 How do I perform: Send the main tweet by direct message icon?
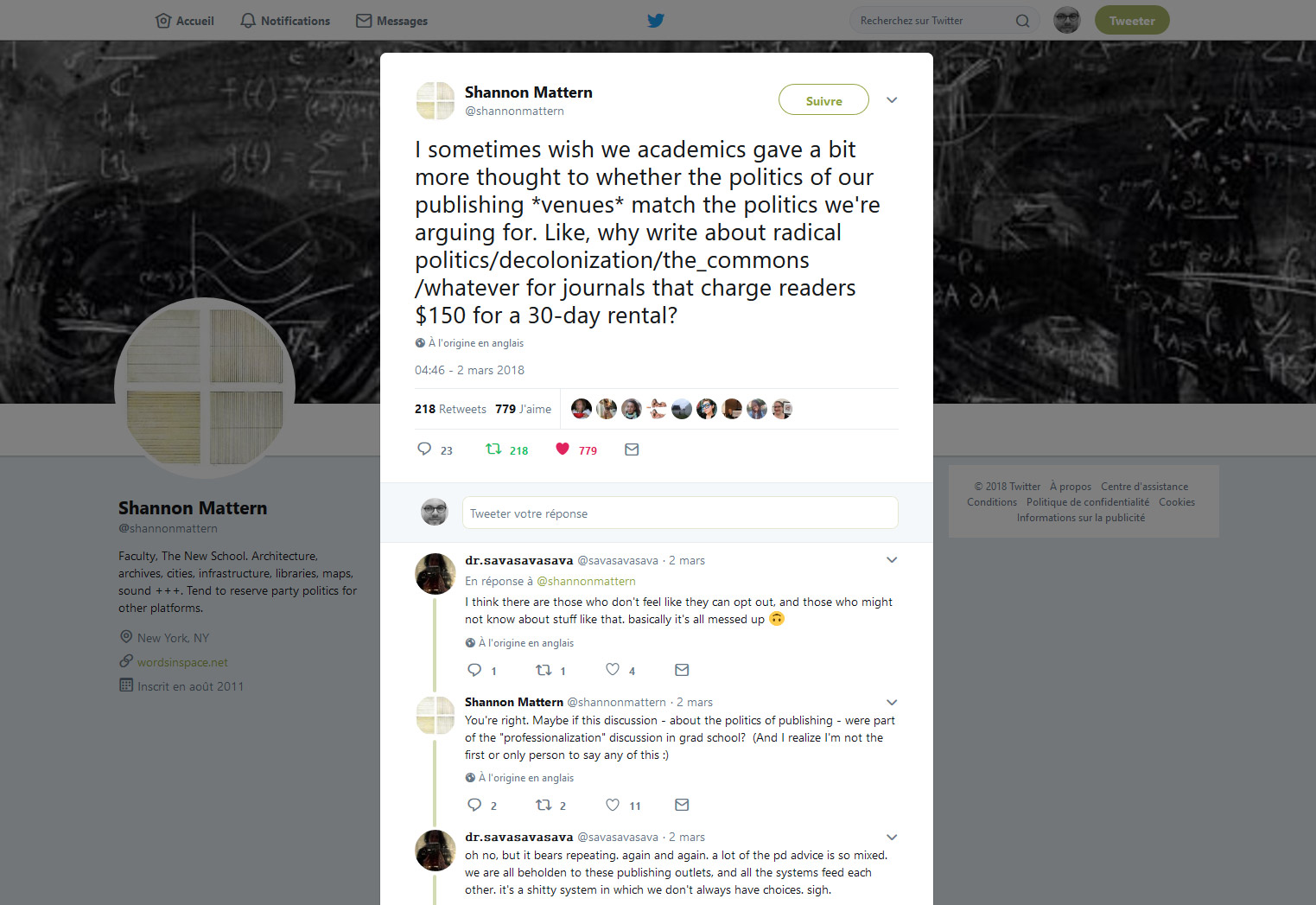(632, 449)
